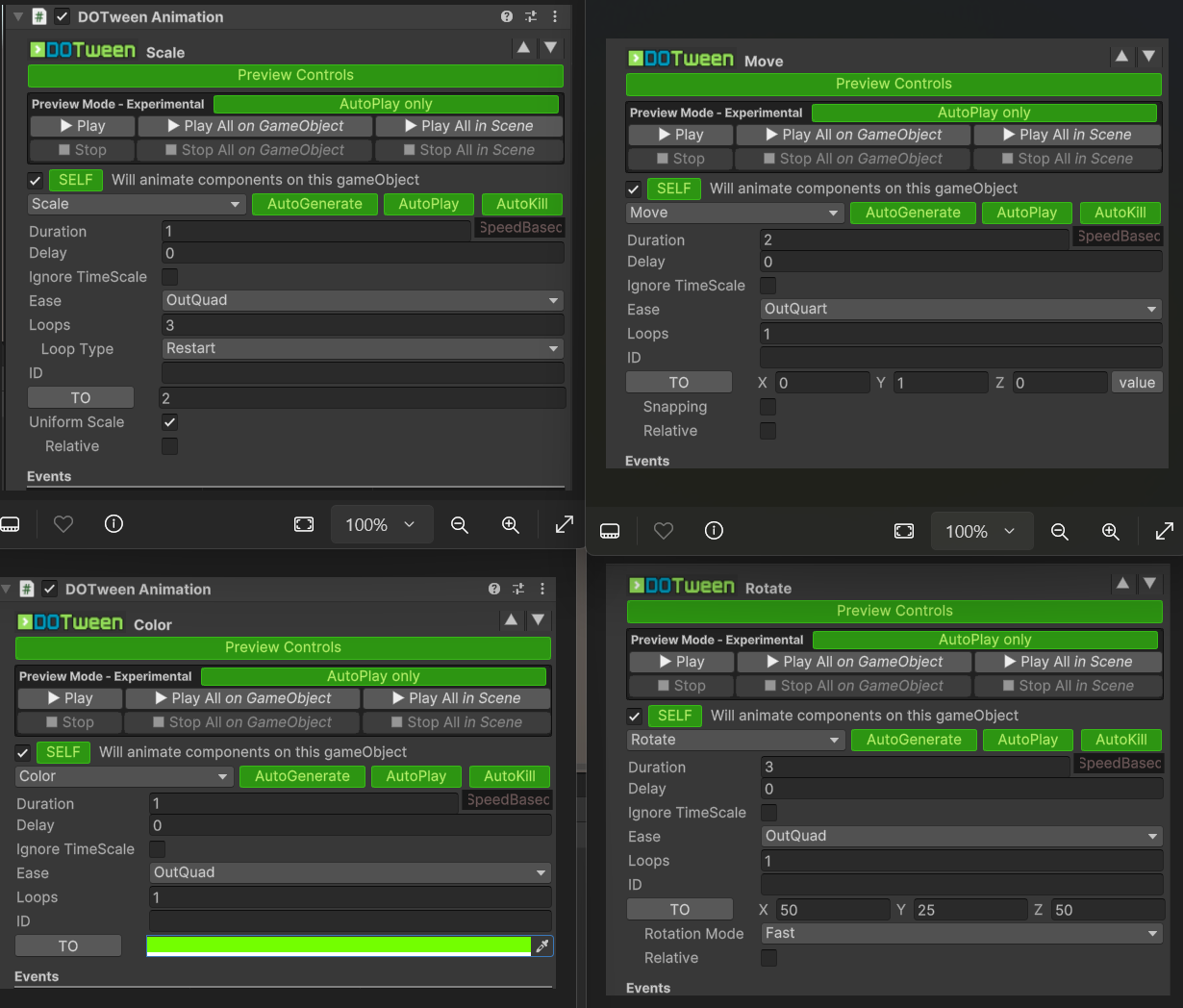
Task: Click Duration field in Move panel
Action: (x=915, y=239)
